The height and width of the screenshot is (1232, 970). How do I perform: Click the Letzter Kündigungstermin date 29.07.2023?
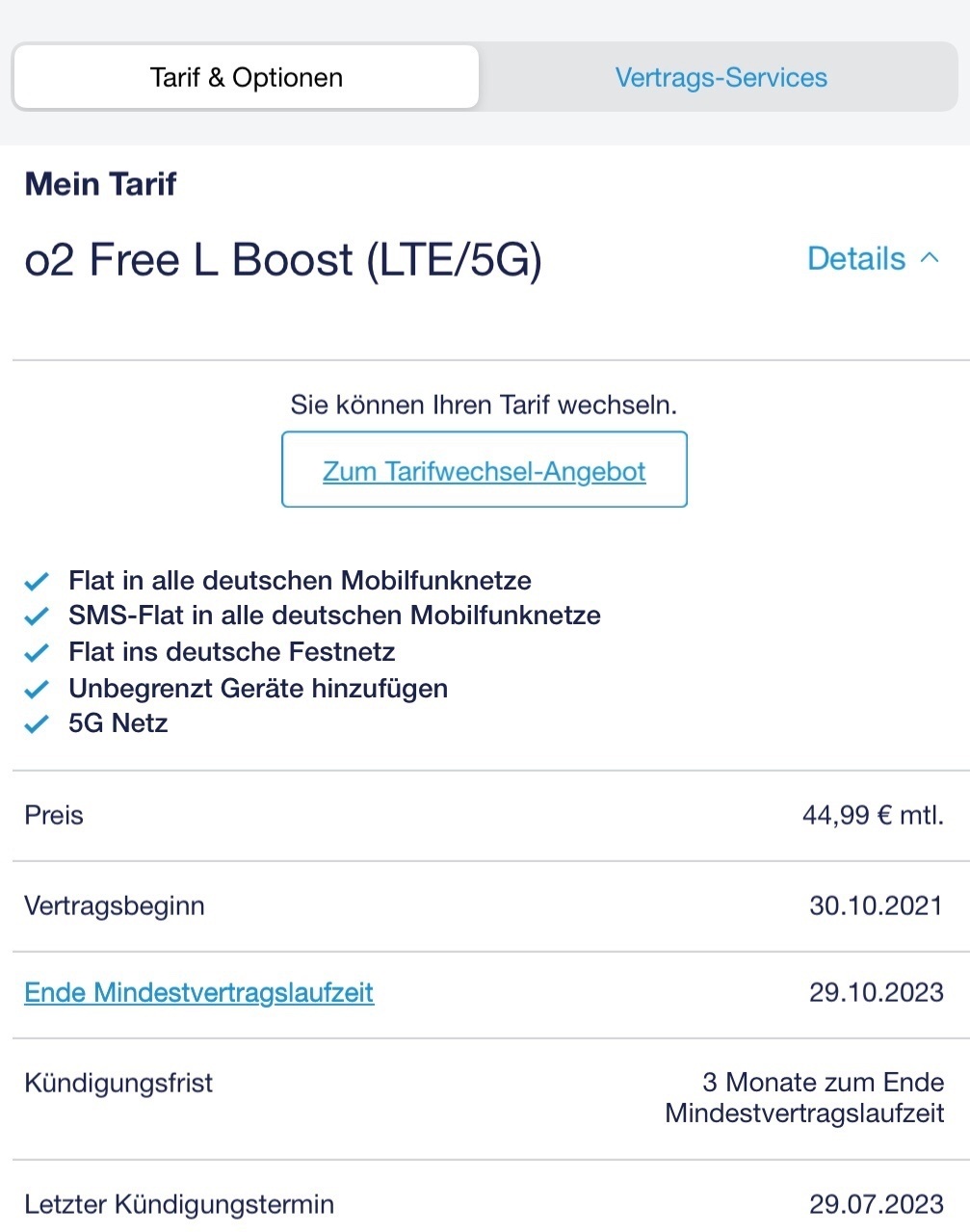click(x=876, y=1205)
